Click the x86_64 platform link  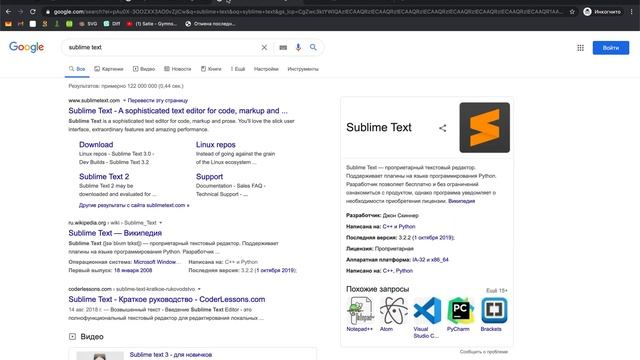pyautogui.click(x=440, y=260)
